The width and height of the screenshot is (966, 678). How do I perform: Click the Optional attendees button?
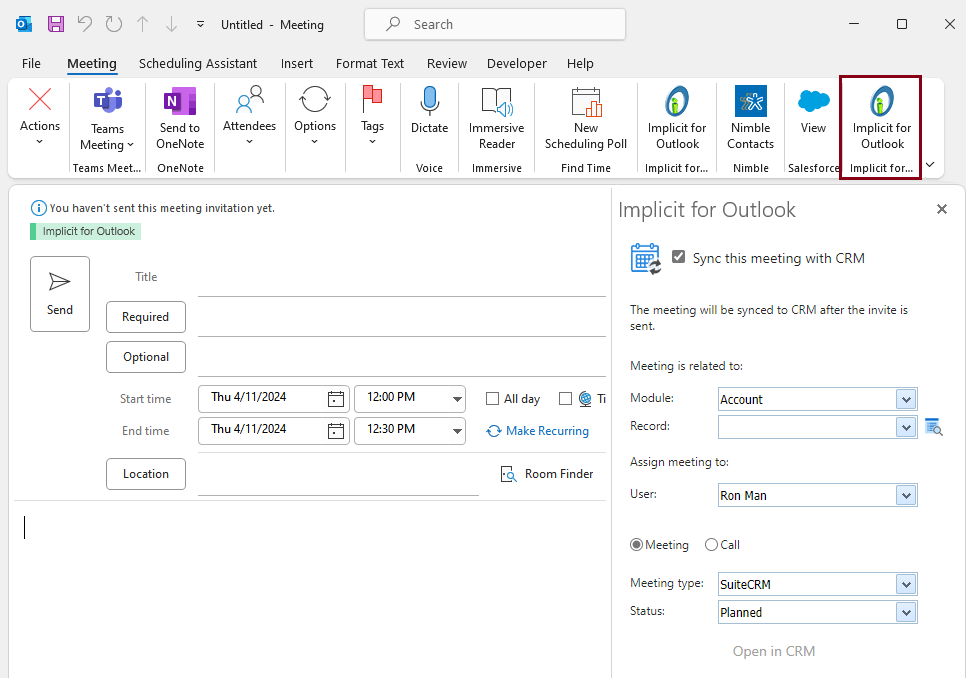click(x=145, y=357)
